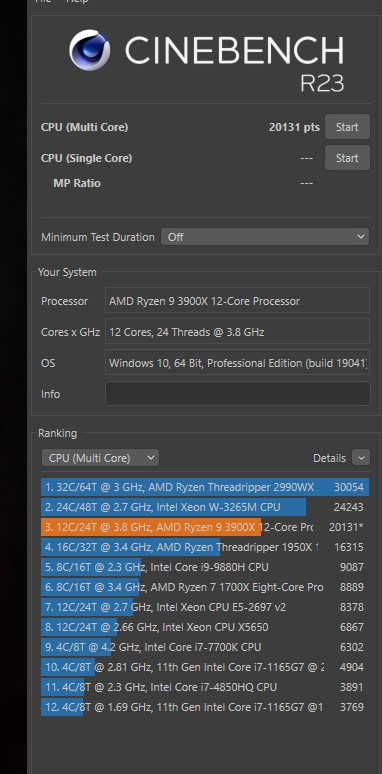Start the CPU Multi Core test
Viewport: 382px width, 774px height.
[347, 127]
